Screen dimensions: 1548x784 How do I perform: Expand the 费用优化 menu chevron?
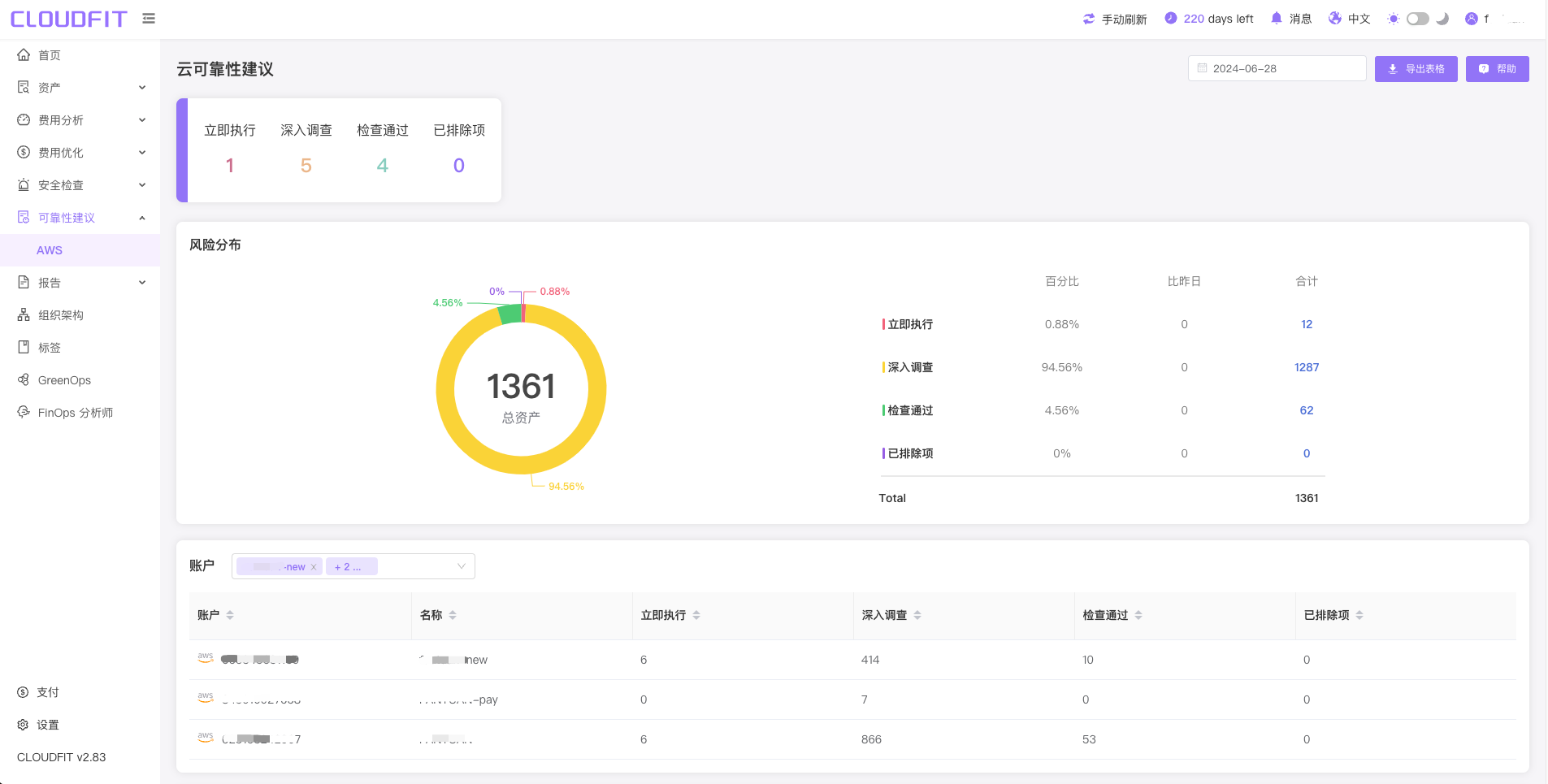point(142,153)
